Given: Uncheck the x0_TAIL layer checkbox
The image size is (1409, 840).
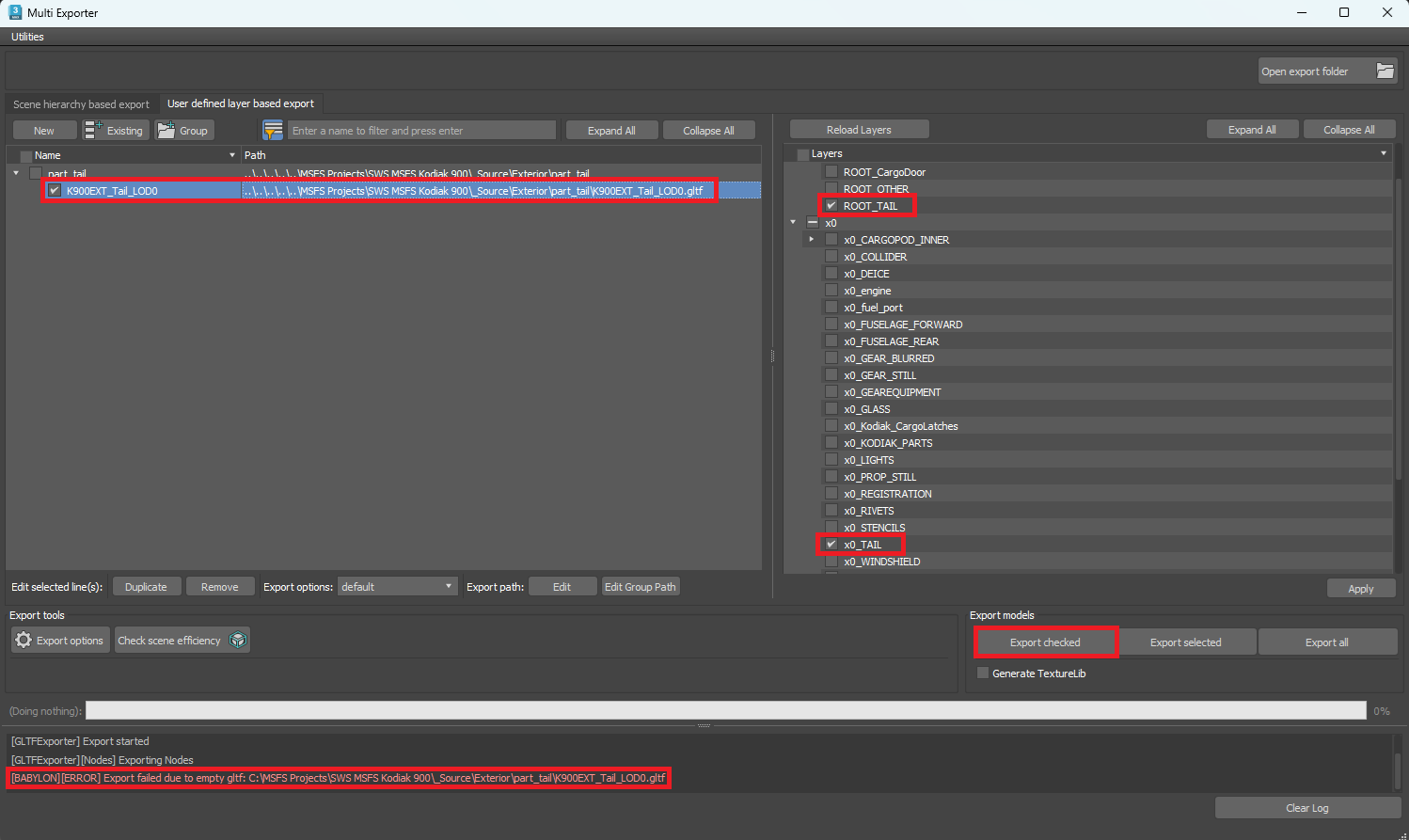Looking at the screenshot, I should click(831, 544).
